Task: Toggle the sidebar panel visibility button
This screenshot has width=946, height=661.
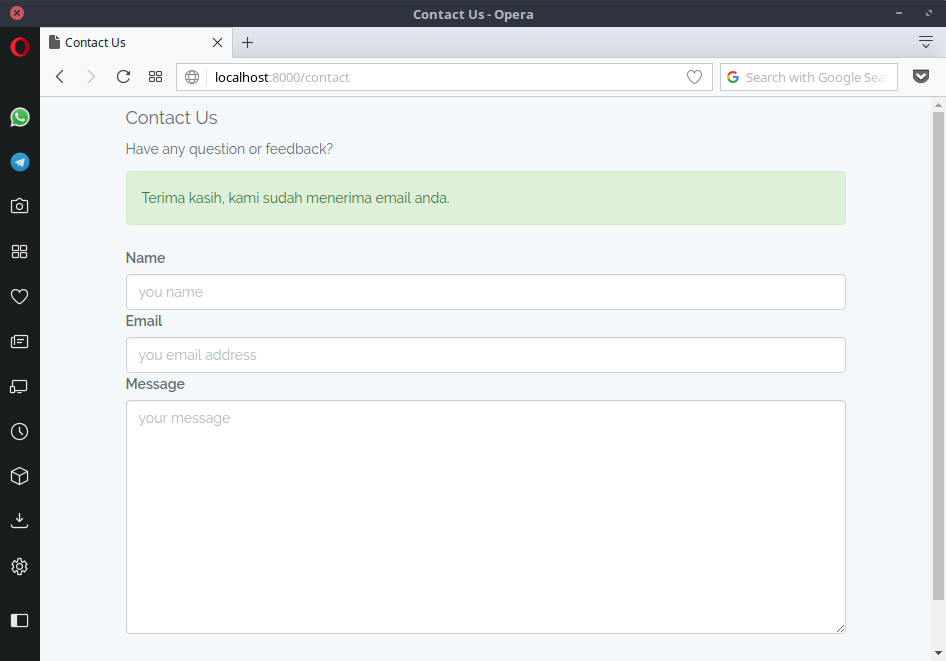Action: 19,620
